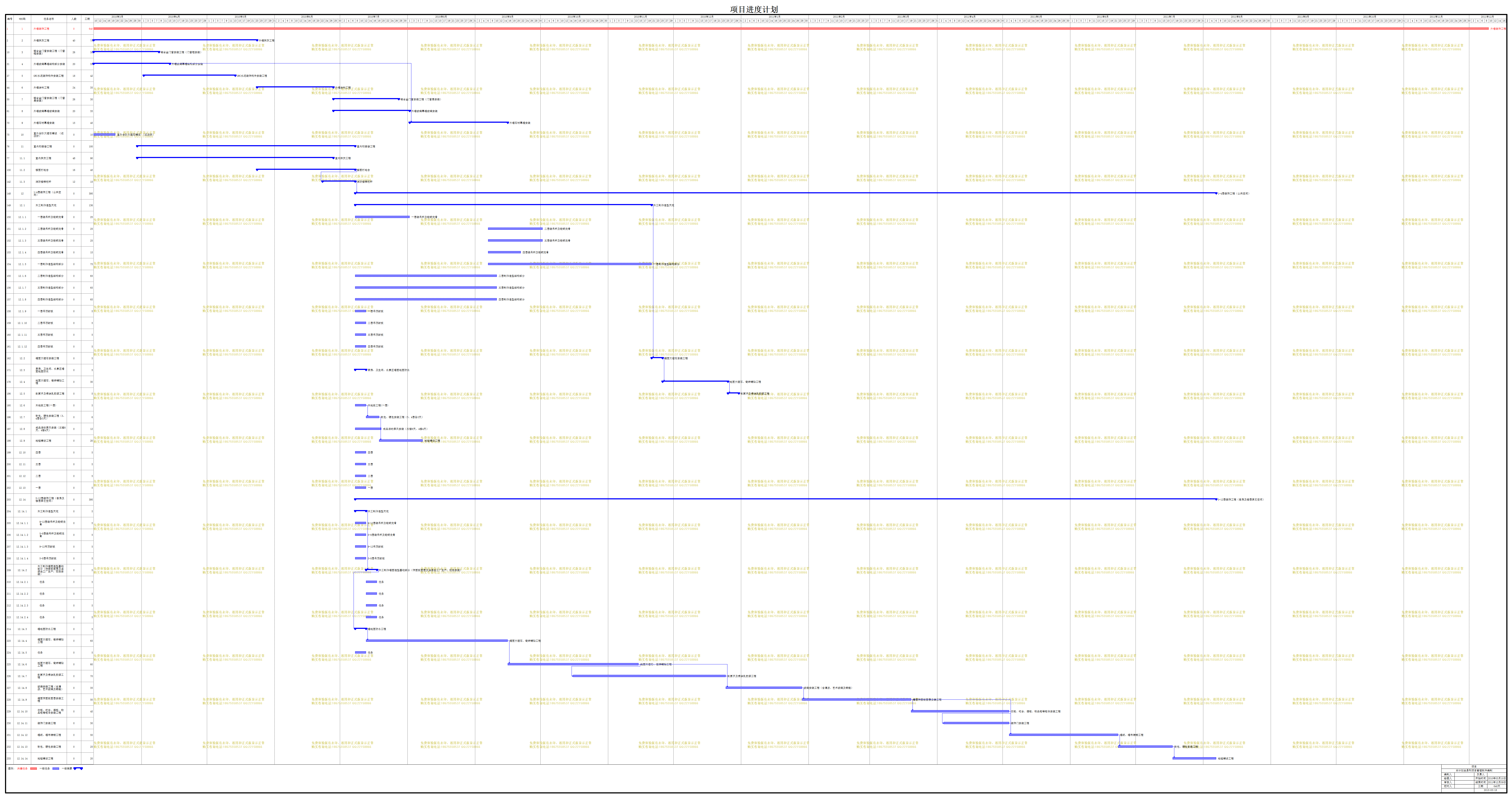Select the 消防楼梯栏杆 task name cell
Screen dimensions: 1512x798
pos(49,181)
